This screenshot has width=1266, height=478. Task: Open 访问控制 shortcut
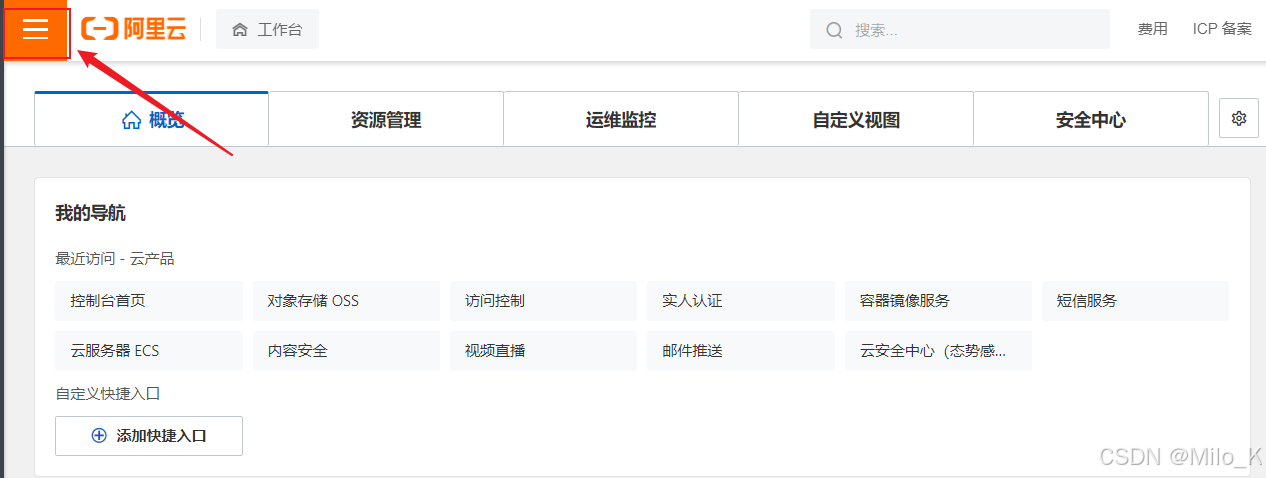tap(543, 301)
